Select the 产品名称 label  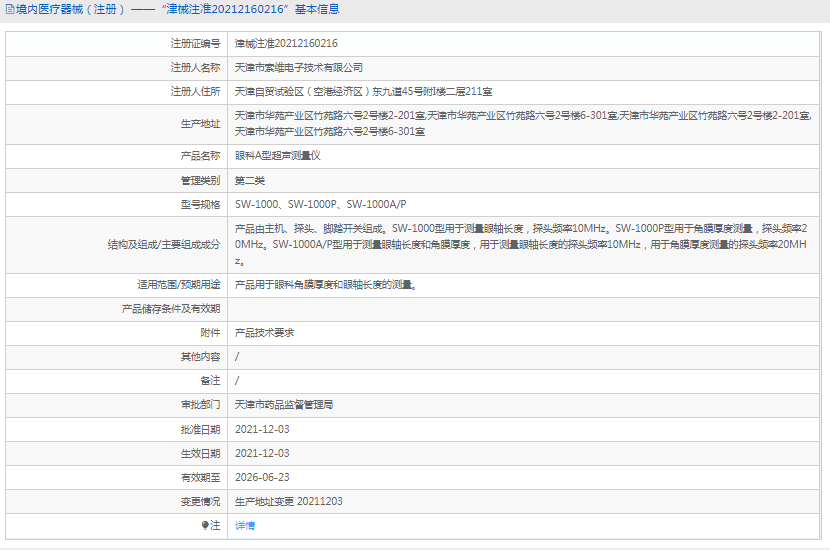[x=200, y=156]
